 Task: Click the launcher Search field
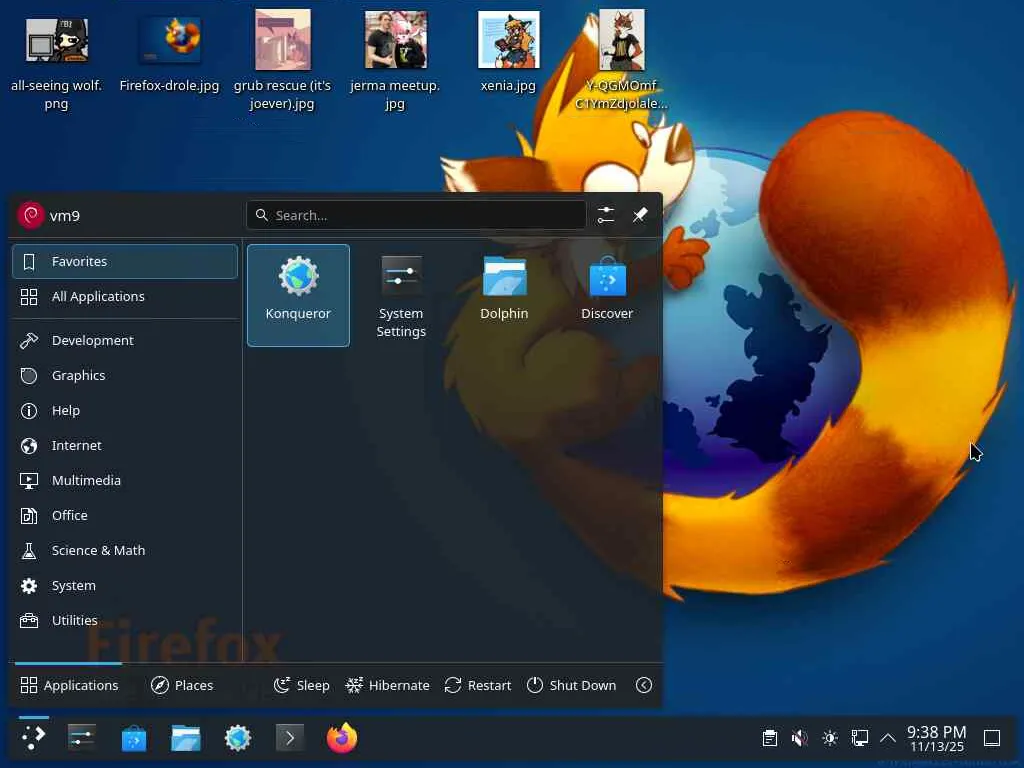tap(416, 215)
